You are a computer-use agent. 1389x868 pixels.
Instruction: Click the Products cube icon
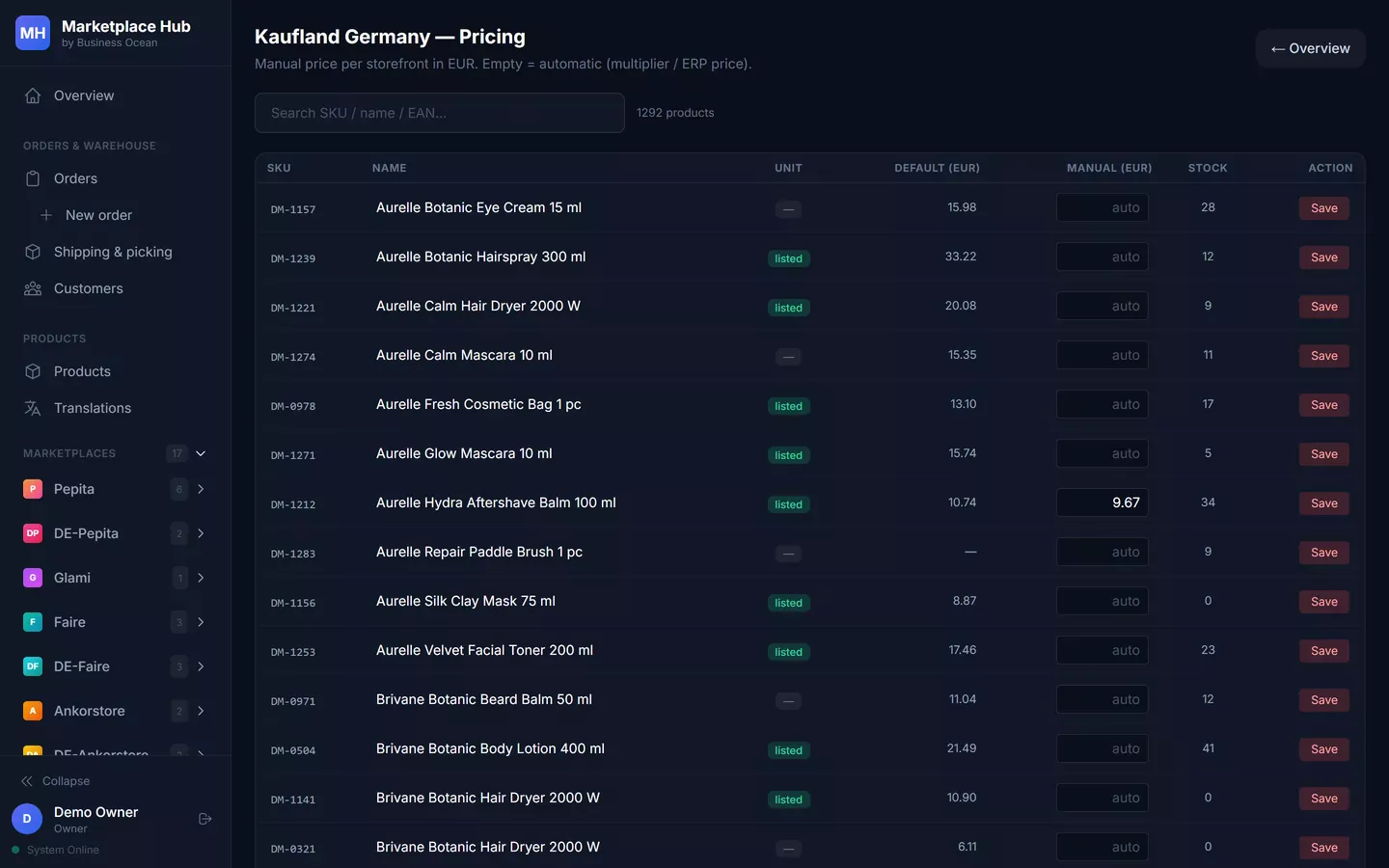tap(33, 371)
